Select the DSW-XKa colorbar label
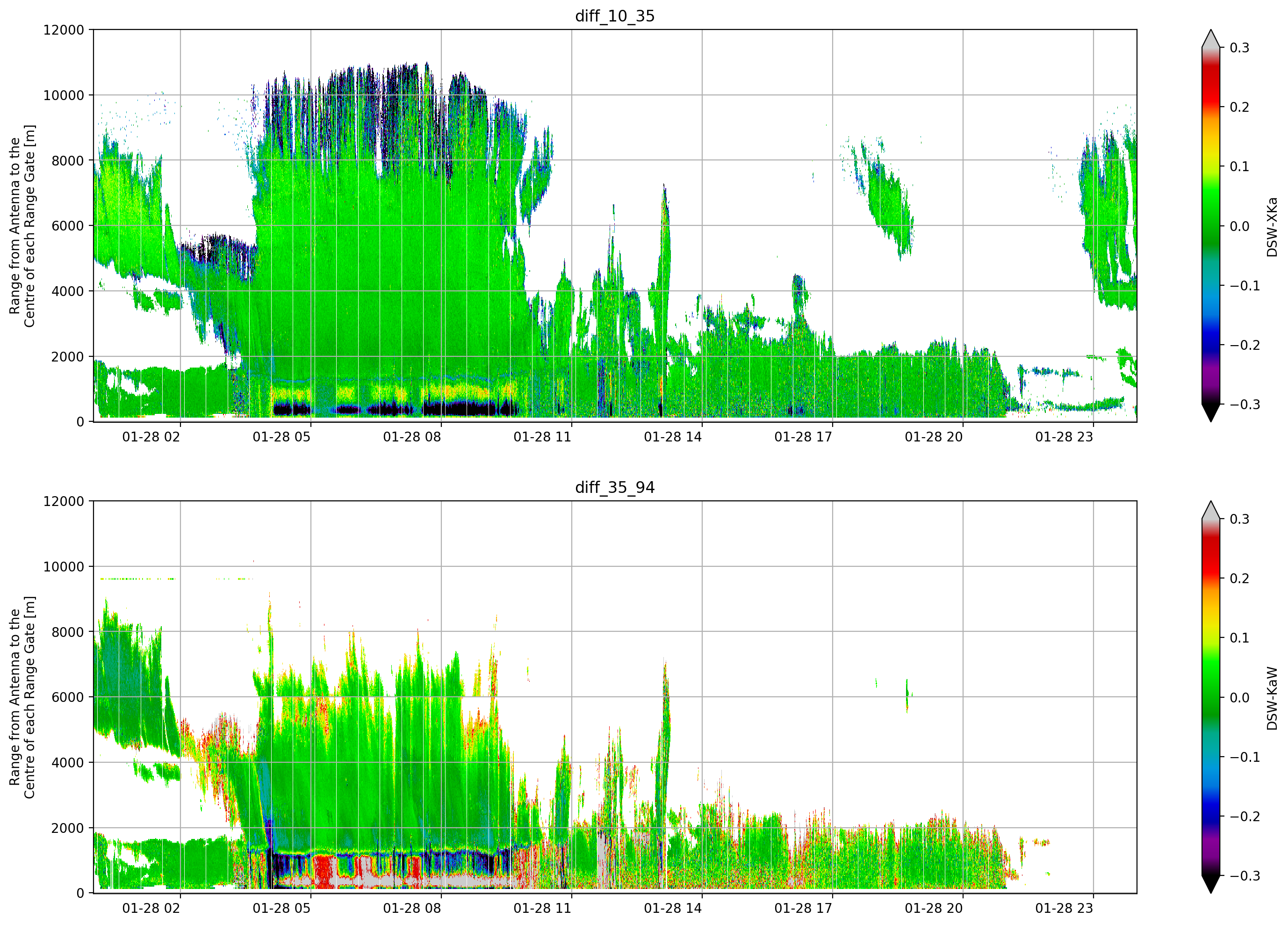 pos(1272,227)
